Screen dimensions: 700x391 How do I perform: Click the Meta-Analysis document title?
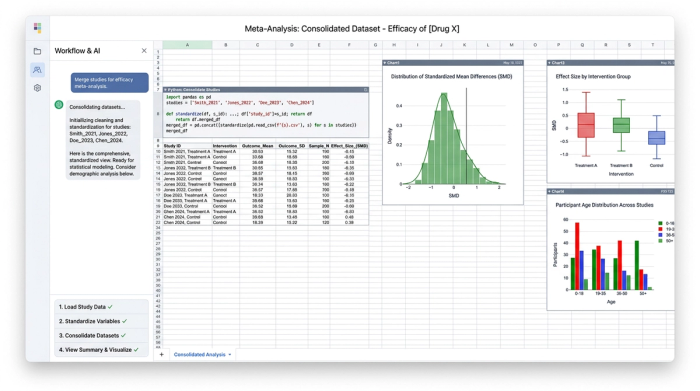[352, 29]
